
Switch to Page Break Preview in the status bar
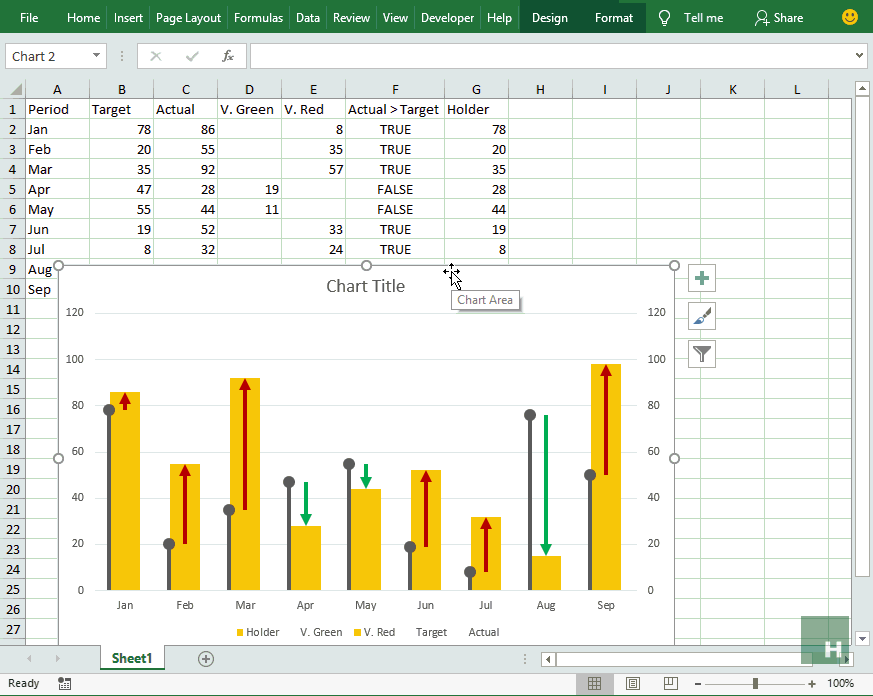pos(670,683)
